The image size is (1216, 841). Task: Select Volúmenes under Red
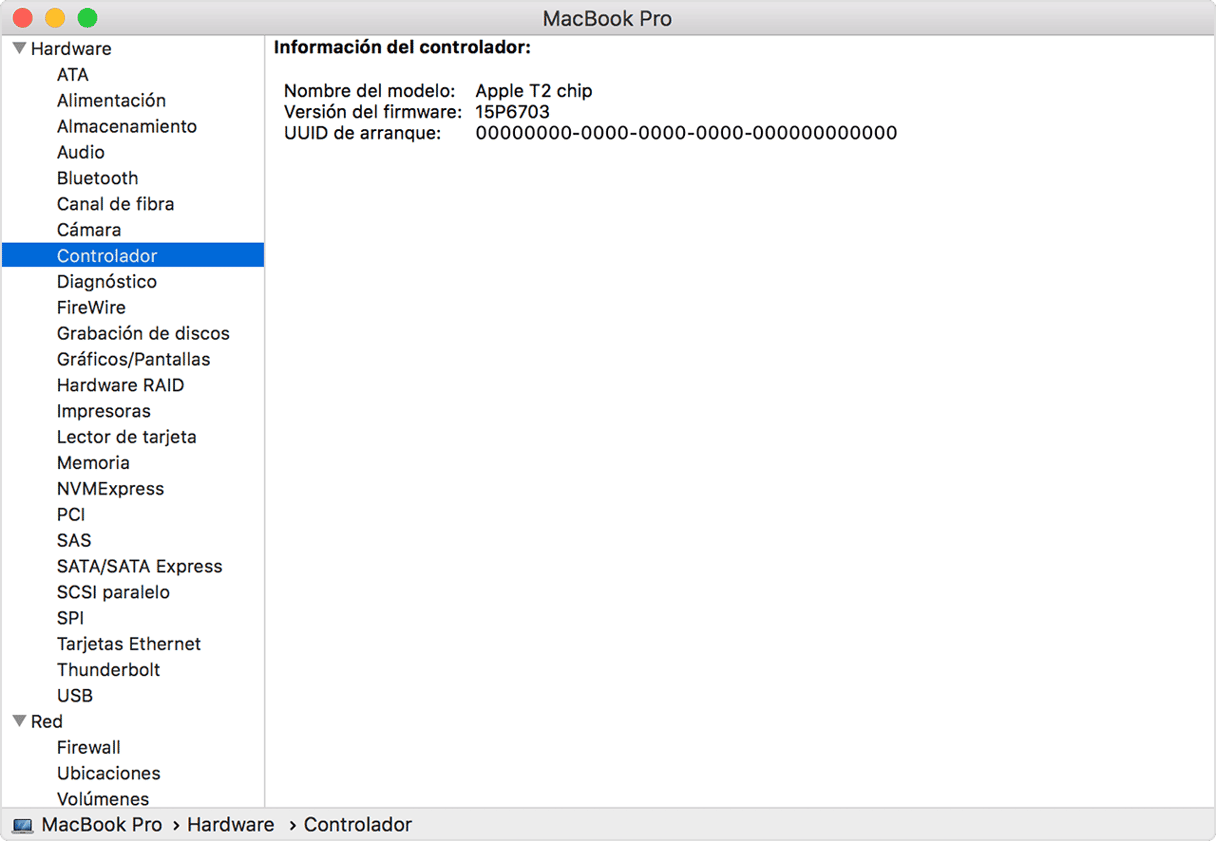click(103, 799)
